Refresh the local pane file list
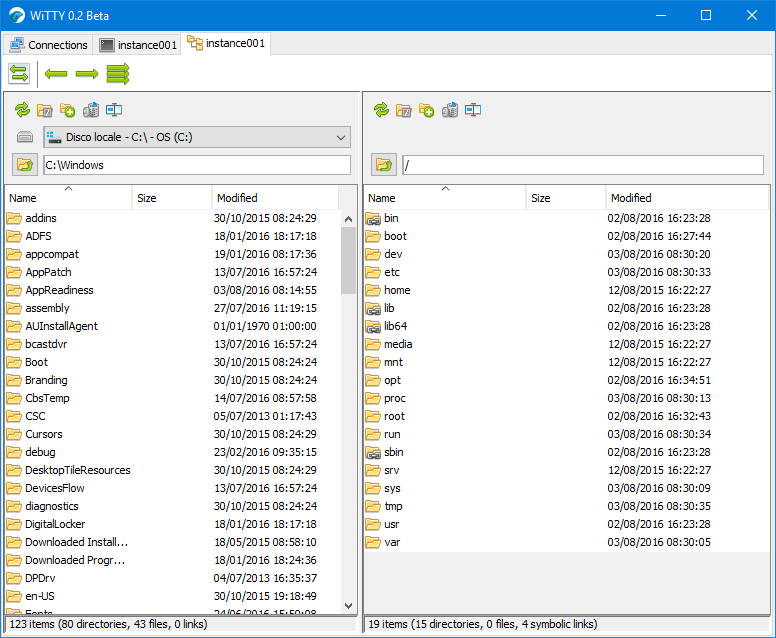 22,110
